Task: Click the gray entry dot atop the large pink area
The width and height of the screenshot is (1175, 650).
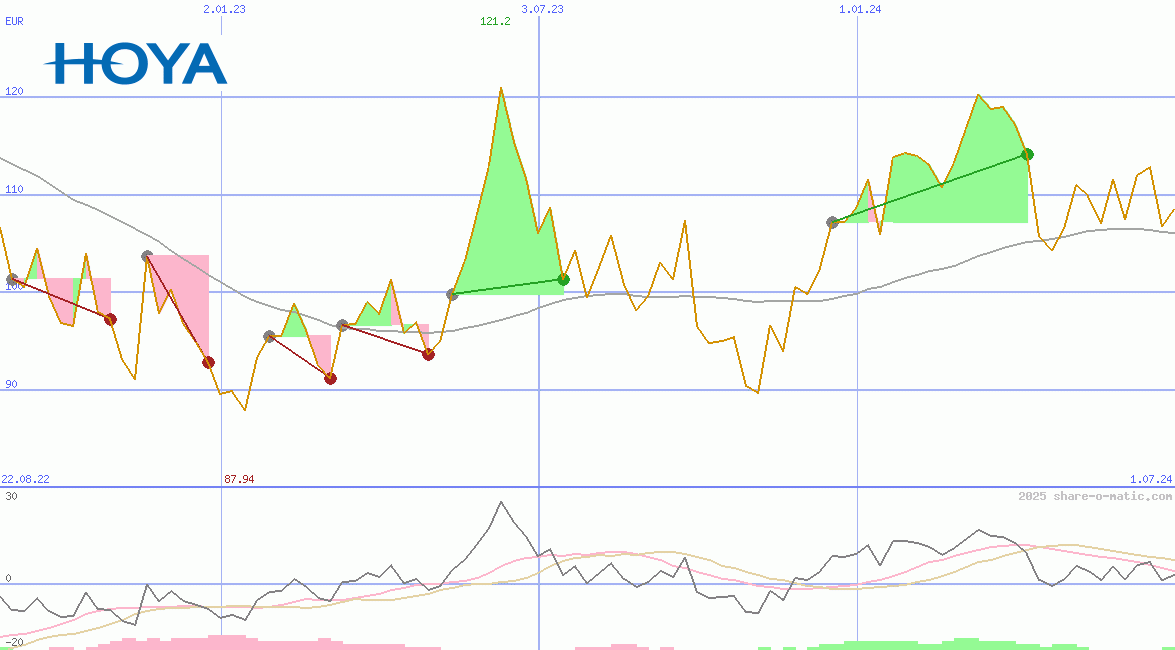Action: click(148, 256)
